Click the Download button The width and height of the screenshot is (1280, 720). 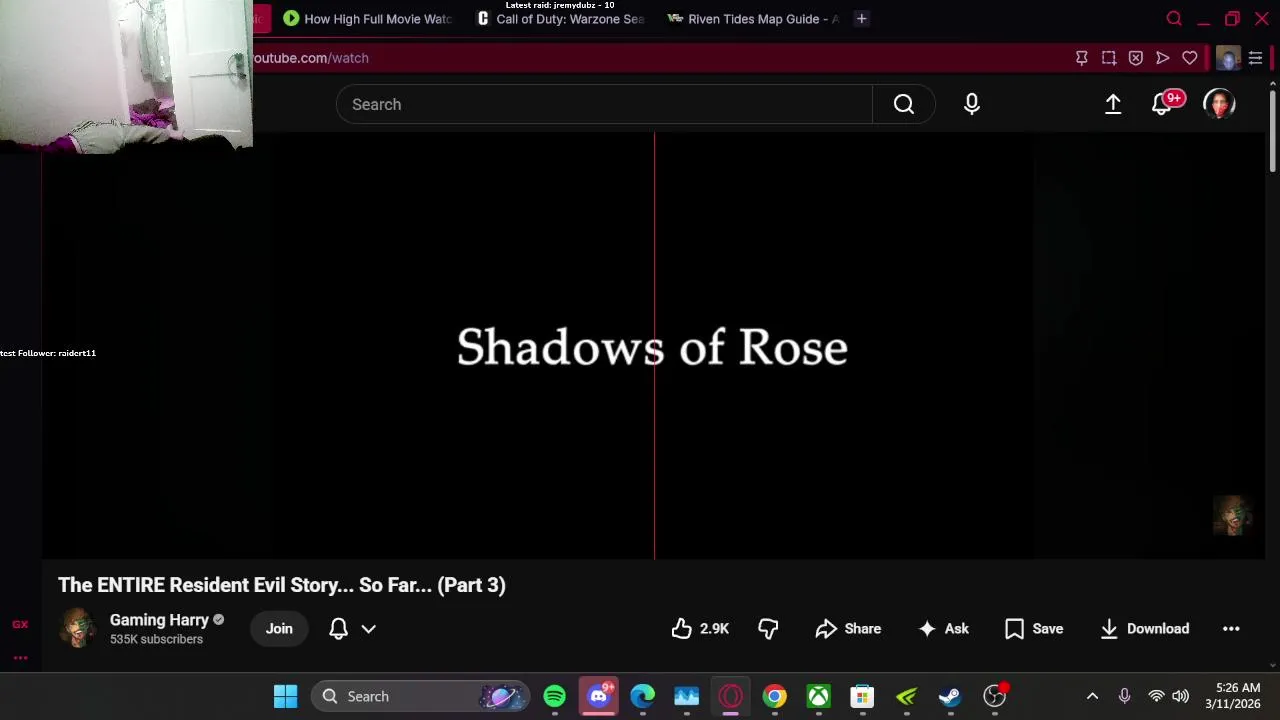pyautogui.click(x=1144, y=629)
